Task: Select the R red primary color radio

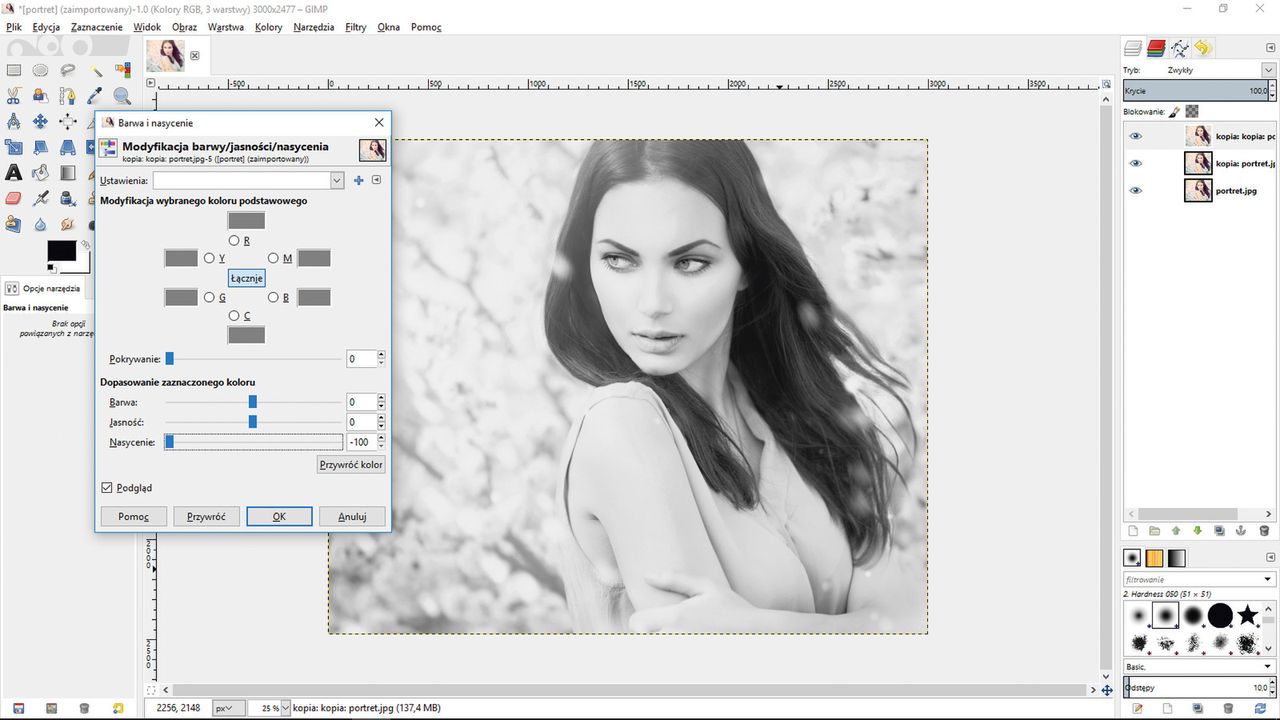Action: coord(234,240)
